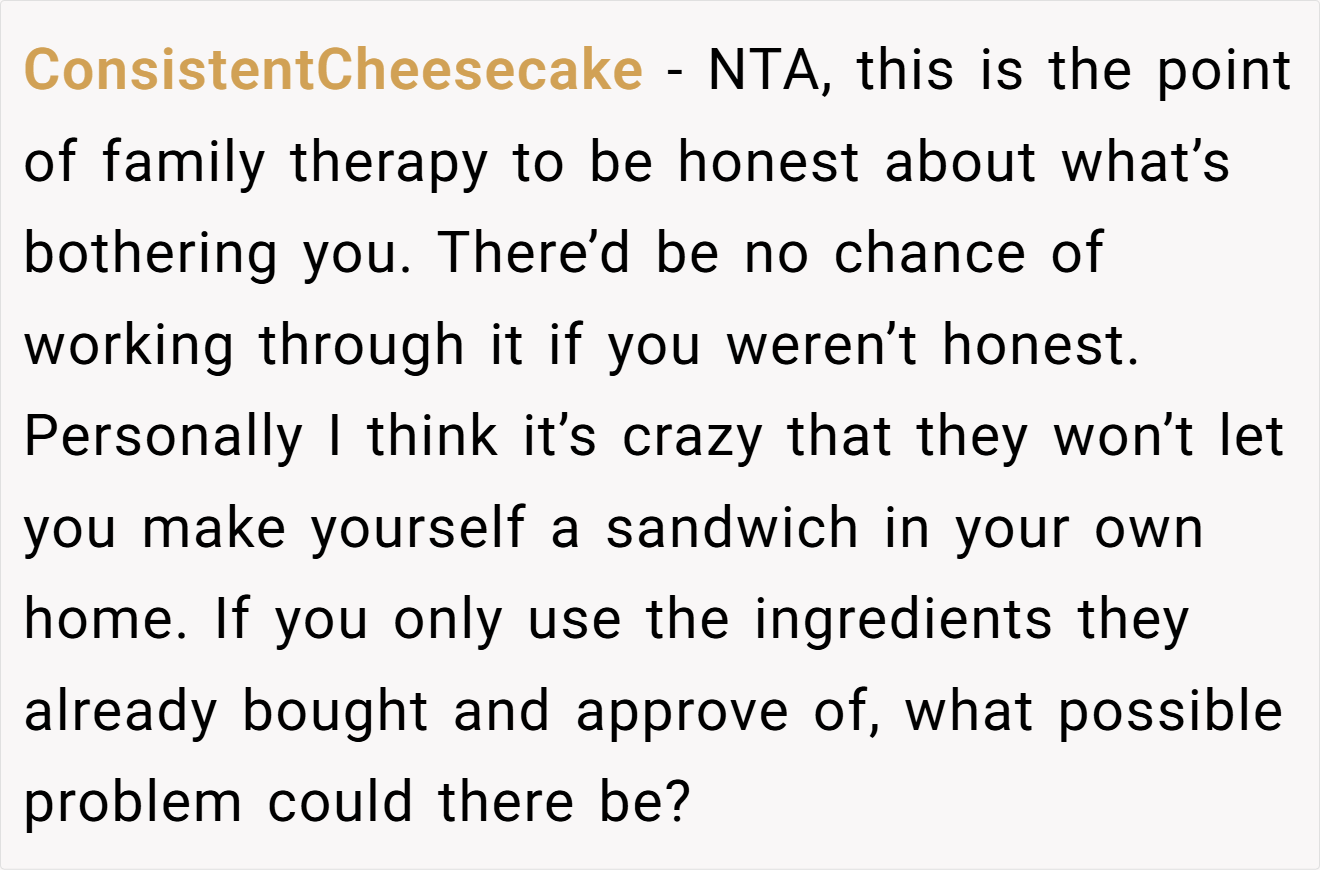The image size is (1320, 870).
Task: Click the word "yourself" in the comment
Action: click(418, 529)
